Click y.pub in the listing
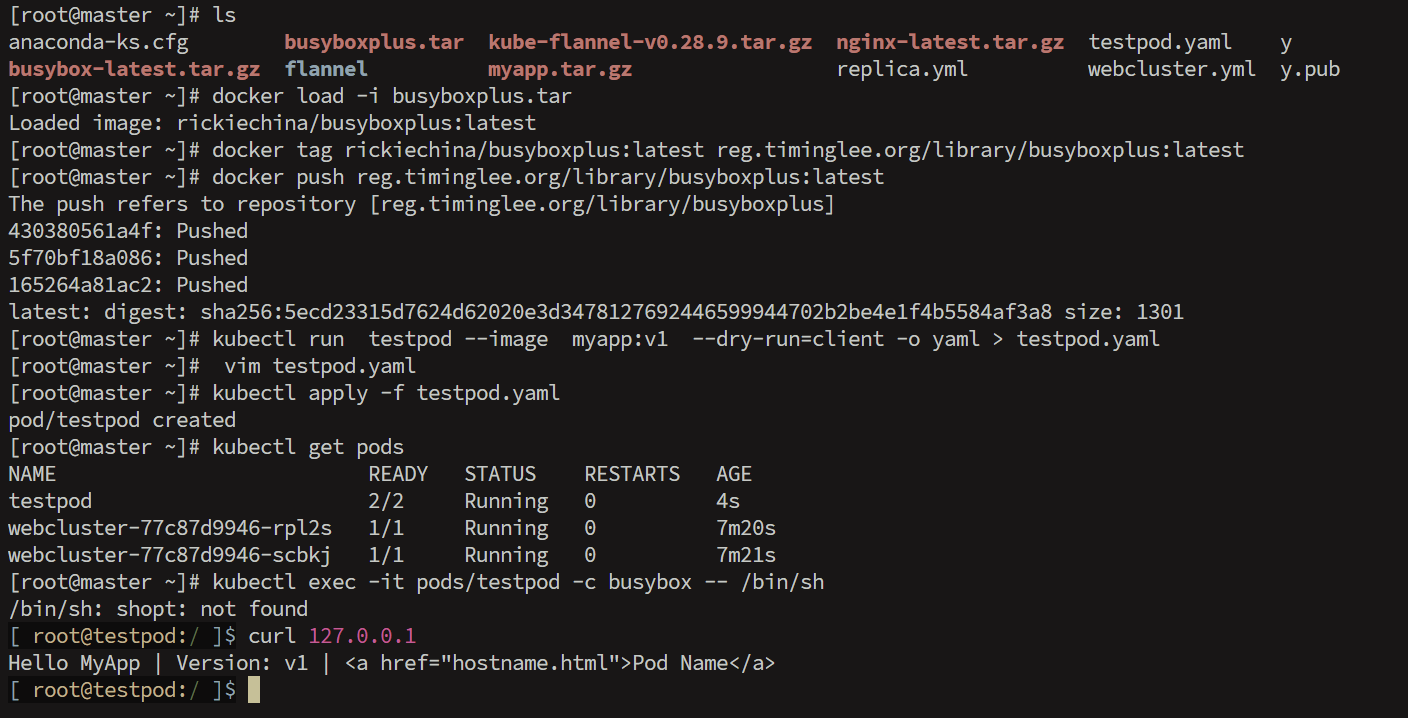 1310,70
